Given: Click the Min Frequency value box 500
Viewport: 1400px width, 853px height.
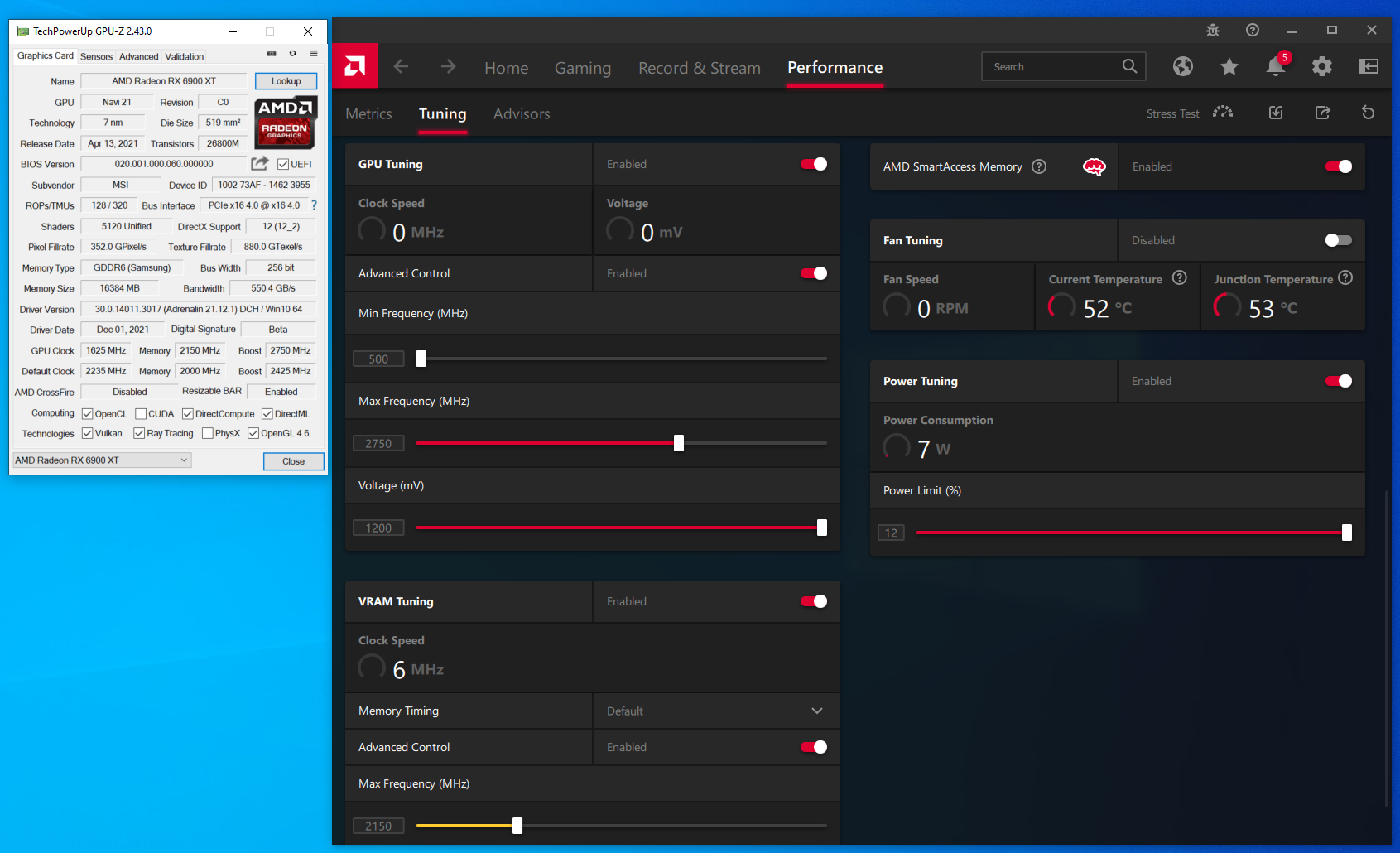Looking at the screenshot, I should [x=378, y=359].
